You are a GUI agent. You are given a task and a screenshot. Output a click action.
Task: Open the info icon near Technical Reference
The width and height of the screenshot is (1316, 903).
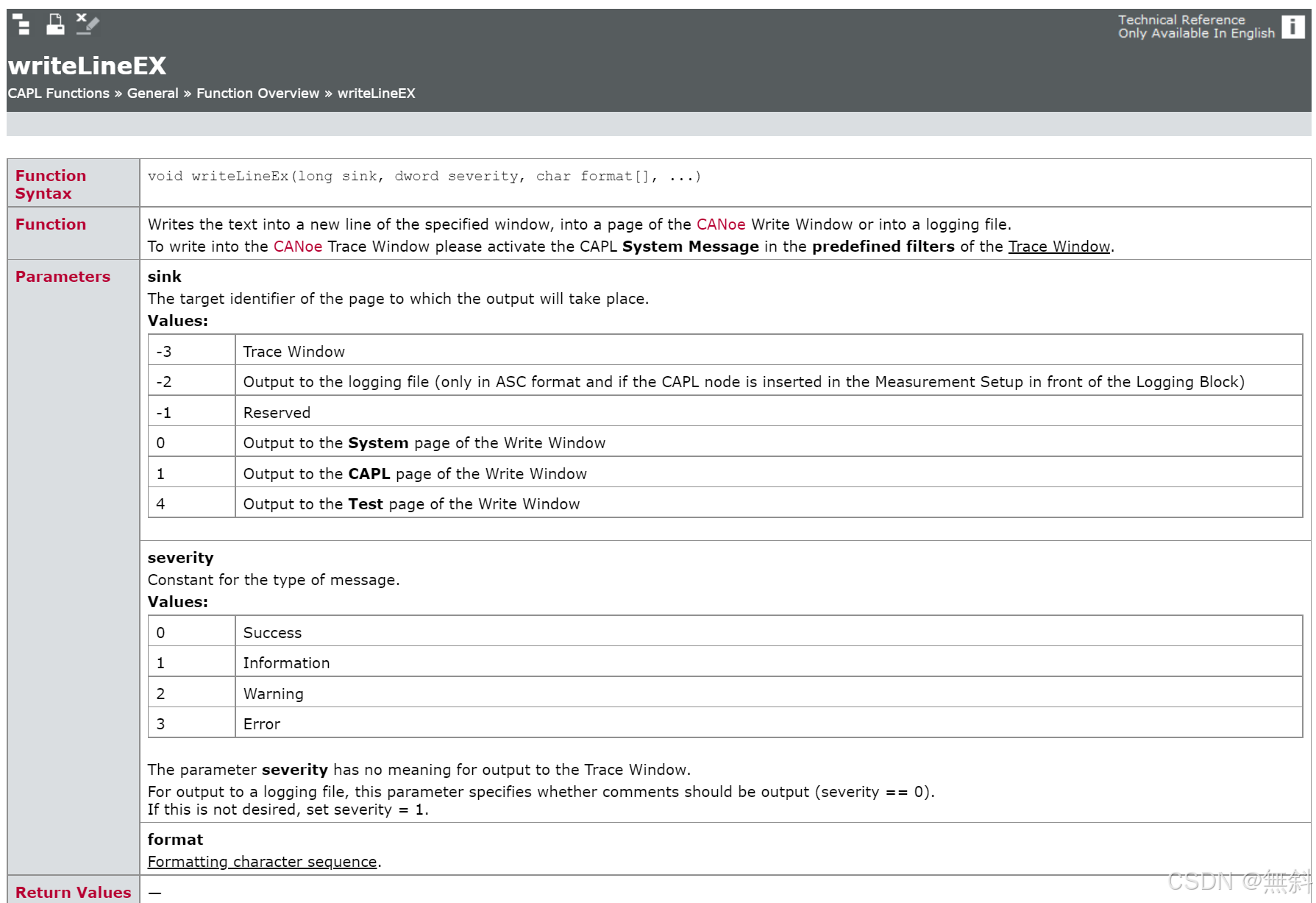click(1292, 27)
